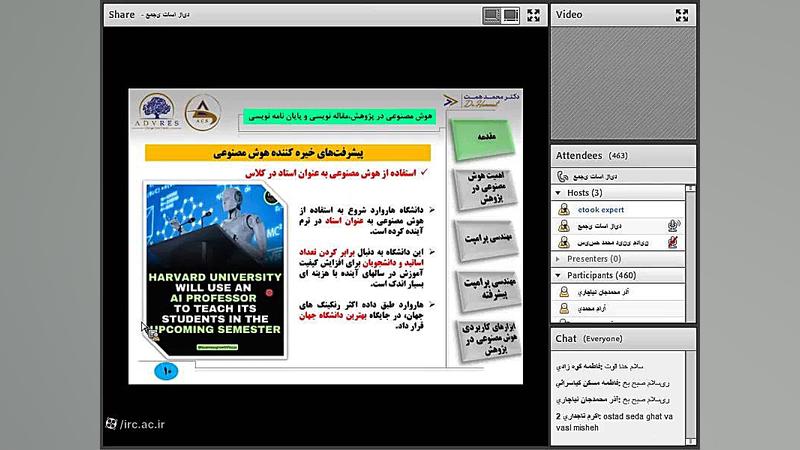Click the Share pod title
Screen dimensions: 800x450
[x=121, y=15]
